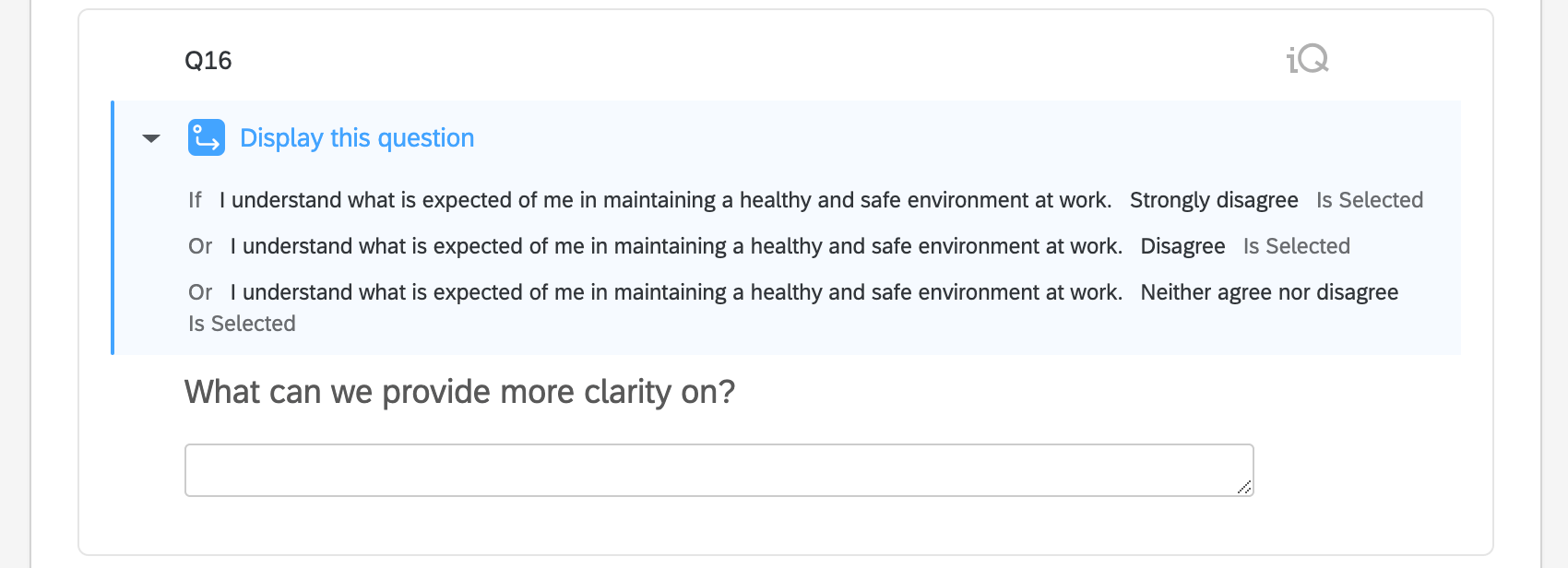Click 'Is Selected' on the Disagree condition
The width and height of the screenshot is (1568, 568).
tap(1296, 246)
